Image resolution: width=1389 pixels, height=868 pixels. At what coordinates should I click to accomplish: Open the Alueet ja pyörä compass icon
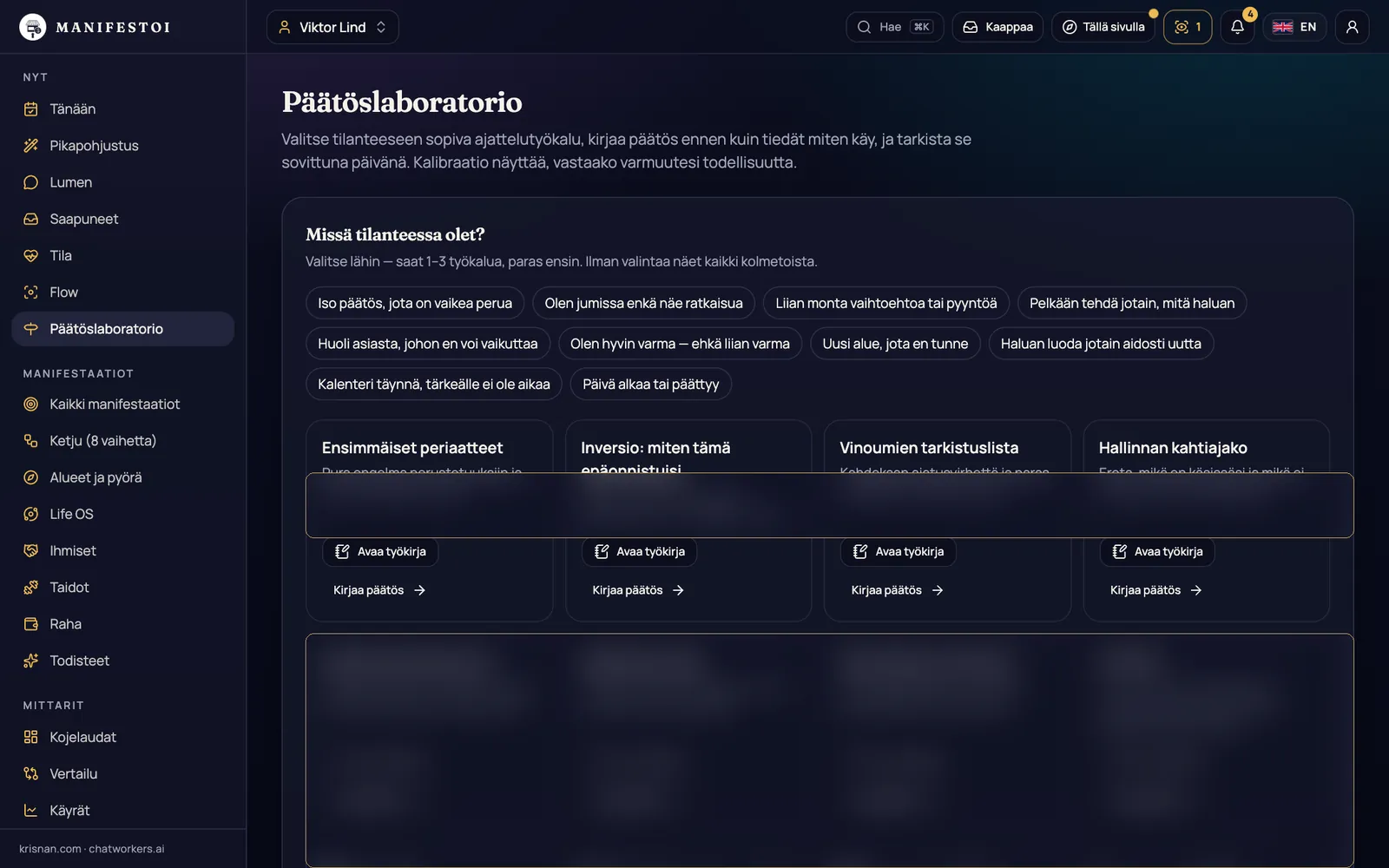tap(31, 477)
